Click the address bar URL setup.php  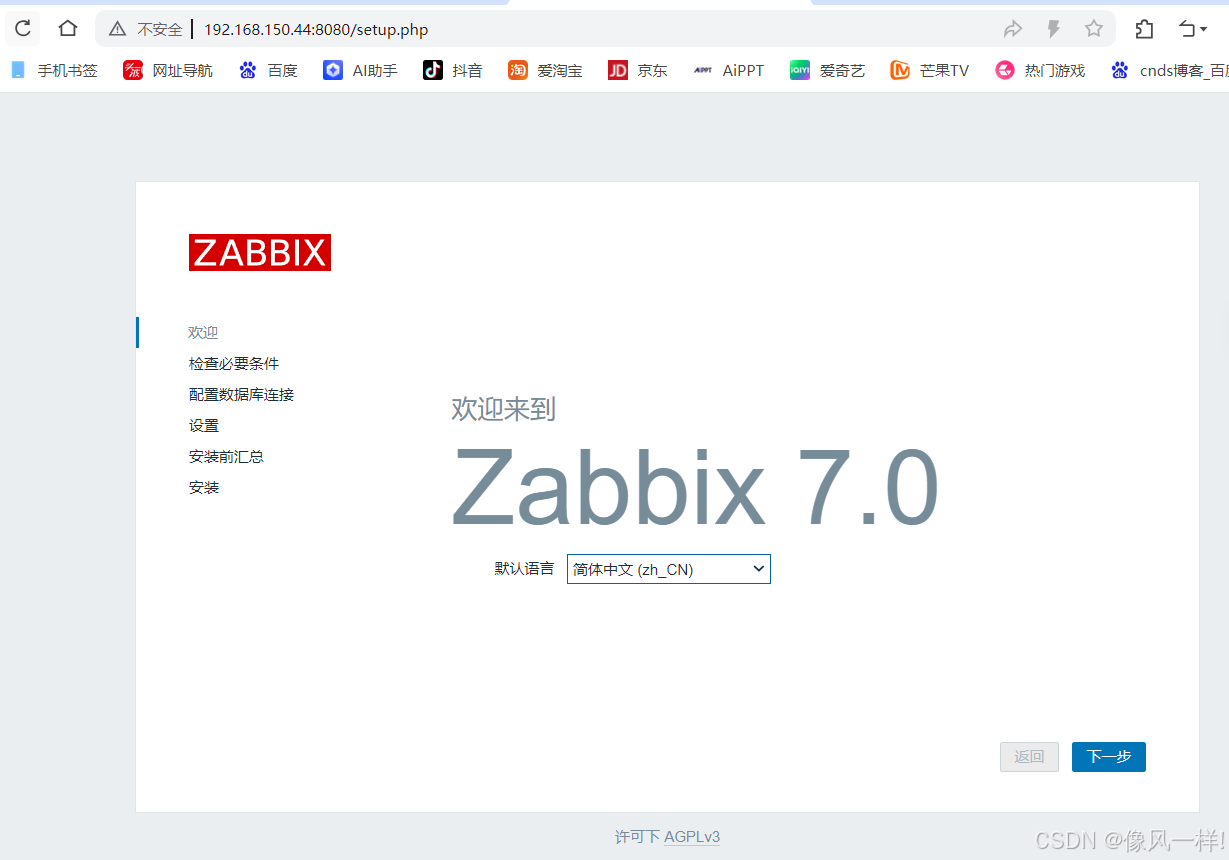(x=316, y=29)
